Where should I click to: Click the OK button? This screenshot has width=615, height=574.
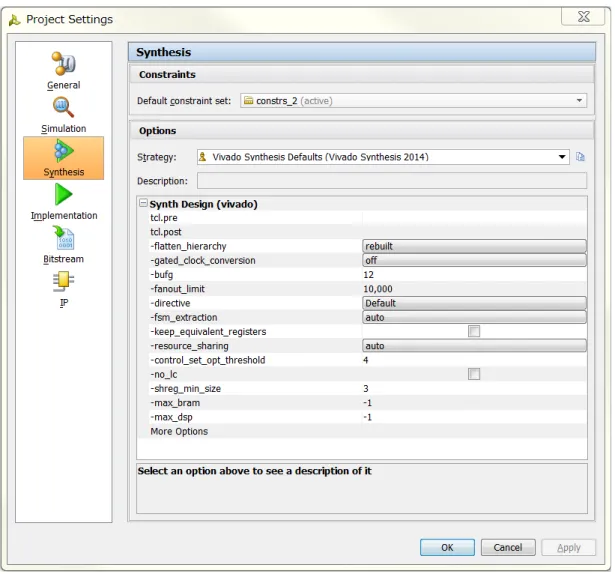click(x=447, y=547)
